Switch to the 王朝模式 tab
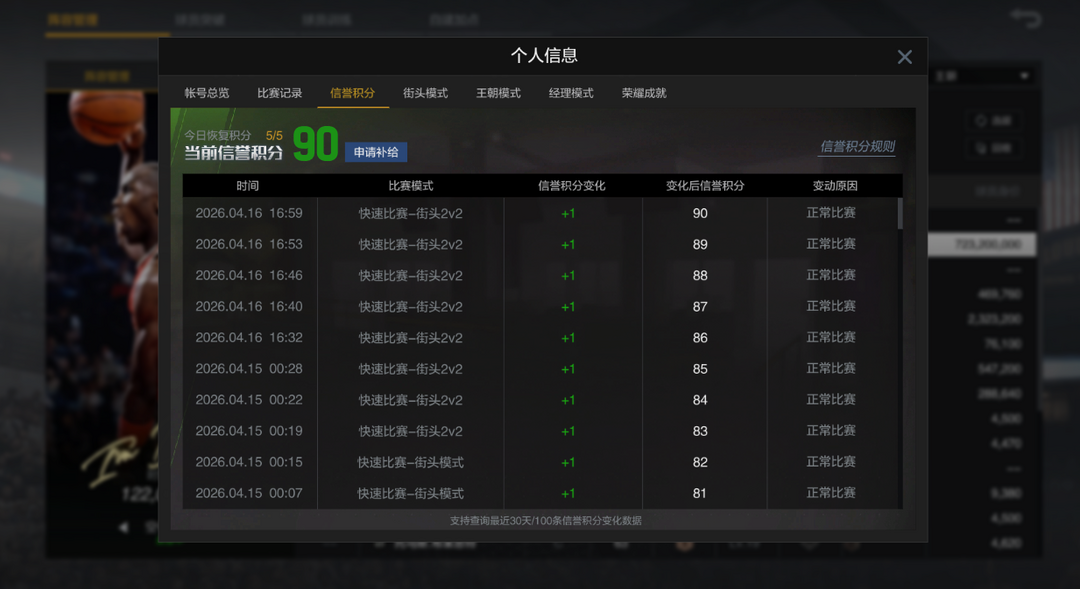The width and height of the screenshot is (1080, 589). 499,93
